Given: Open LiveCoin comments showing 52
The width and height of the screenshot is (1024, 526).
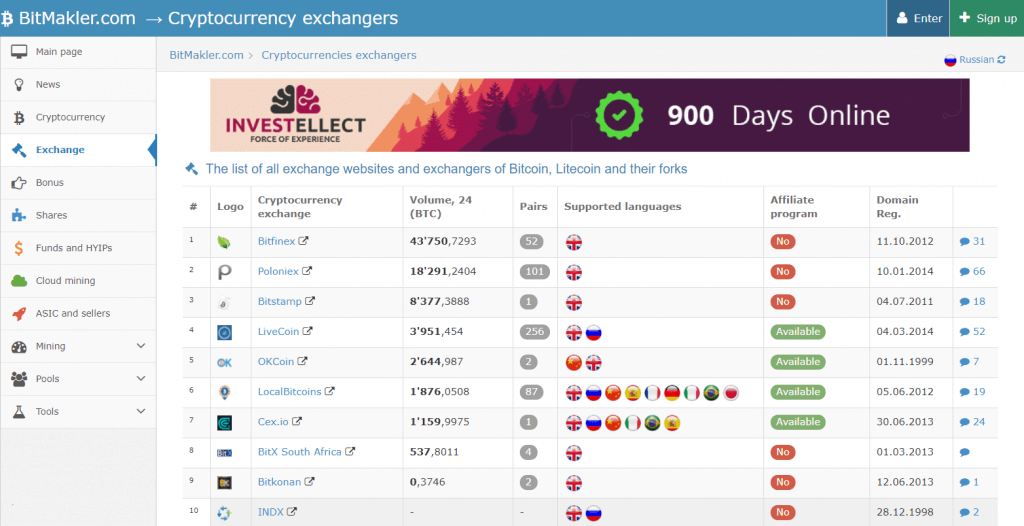Looking at the screenshot, I should 972,331.
